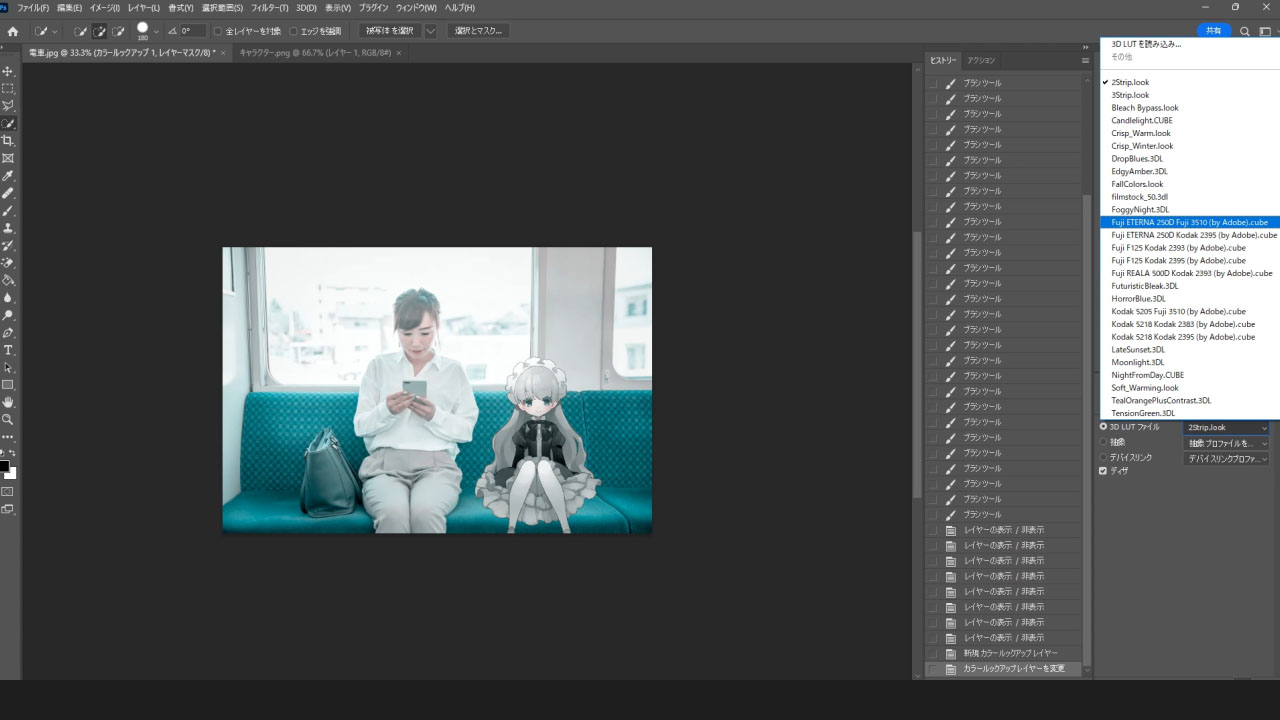Choose the New Selection mode icon
The image size is (1280, 720).
80,31
